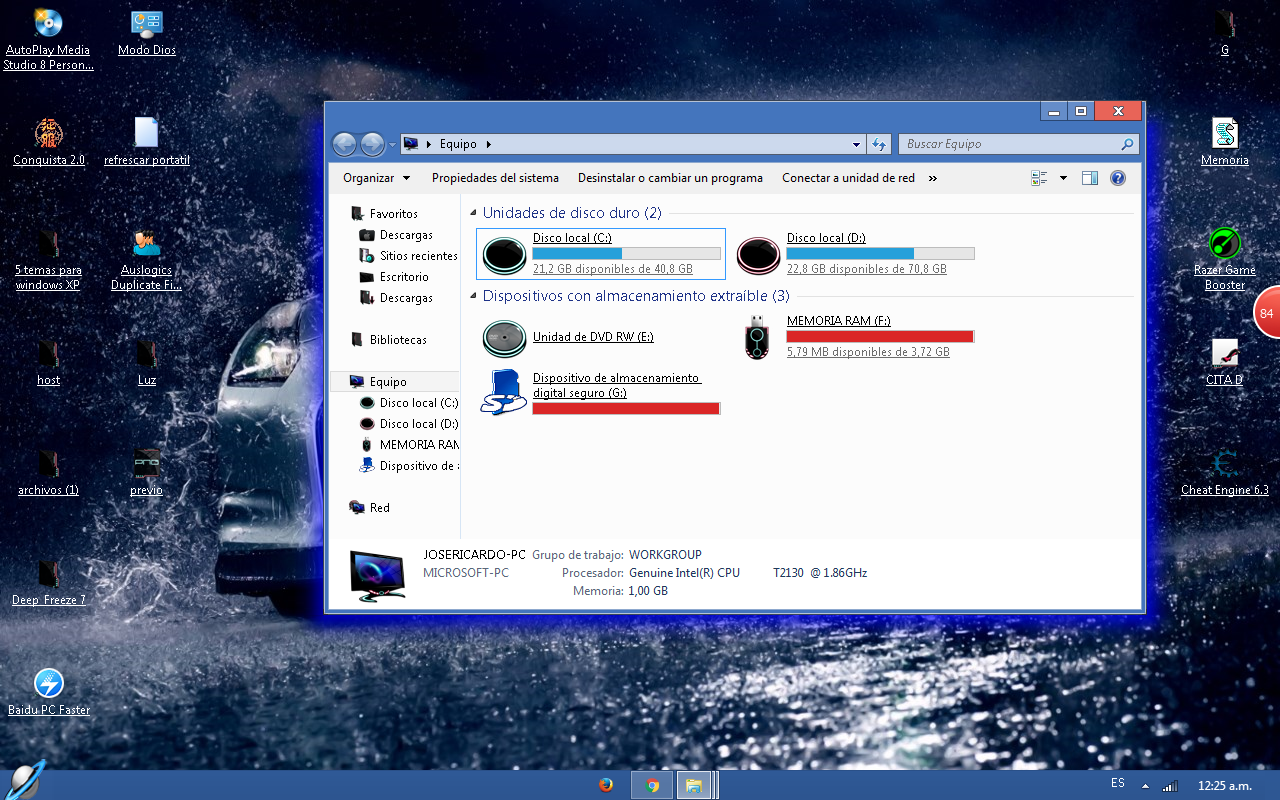Click the red usage bar of drive G:
The image size is (1280, 800).
626,408
